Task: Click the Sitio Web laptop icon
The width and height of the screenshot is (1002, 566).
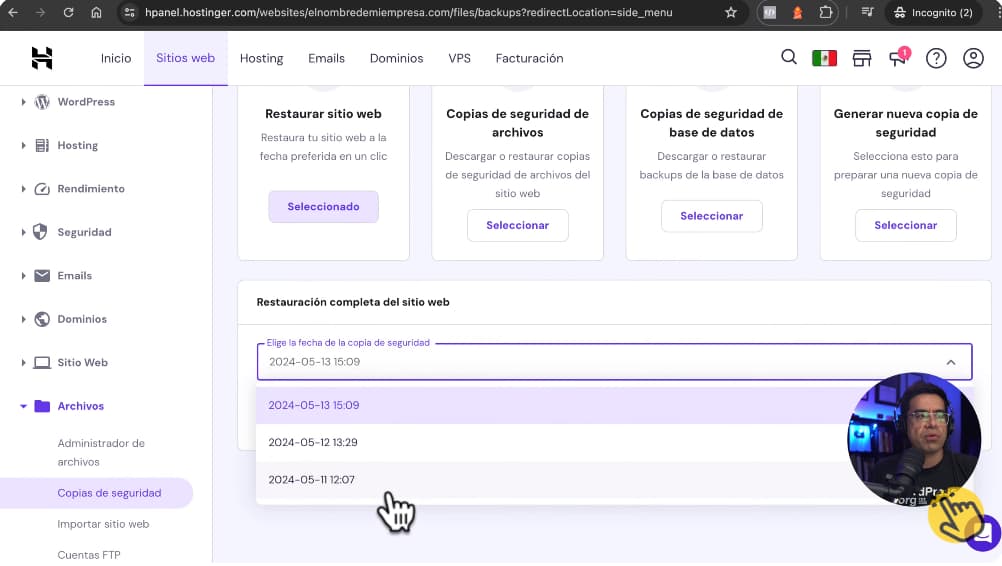Action: coord(42,362)
